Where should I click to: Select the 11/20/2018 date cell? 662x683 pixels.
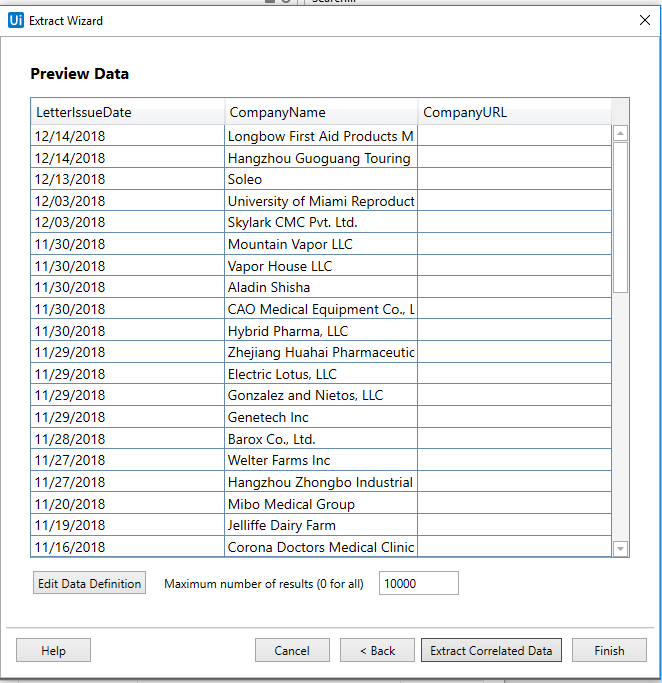pyautogui.click(x=128, y=504)
